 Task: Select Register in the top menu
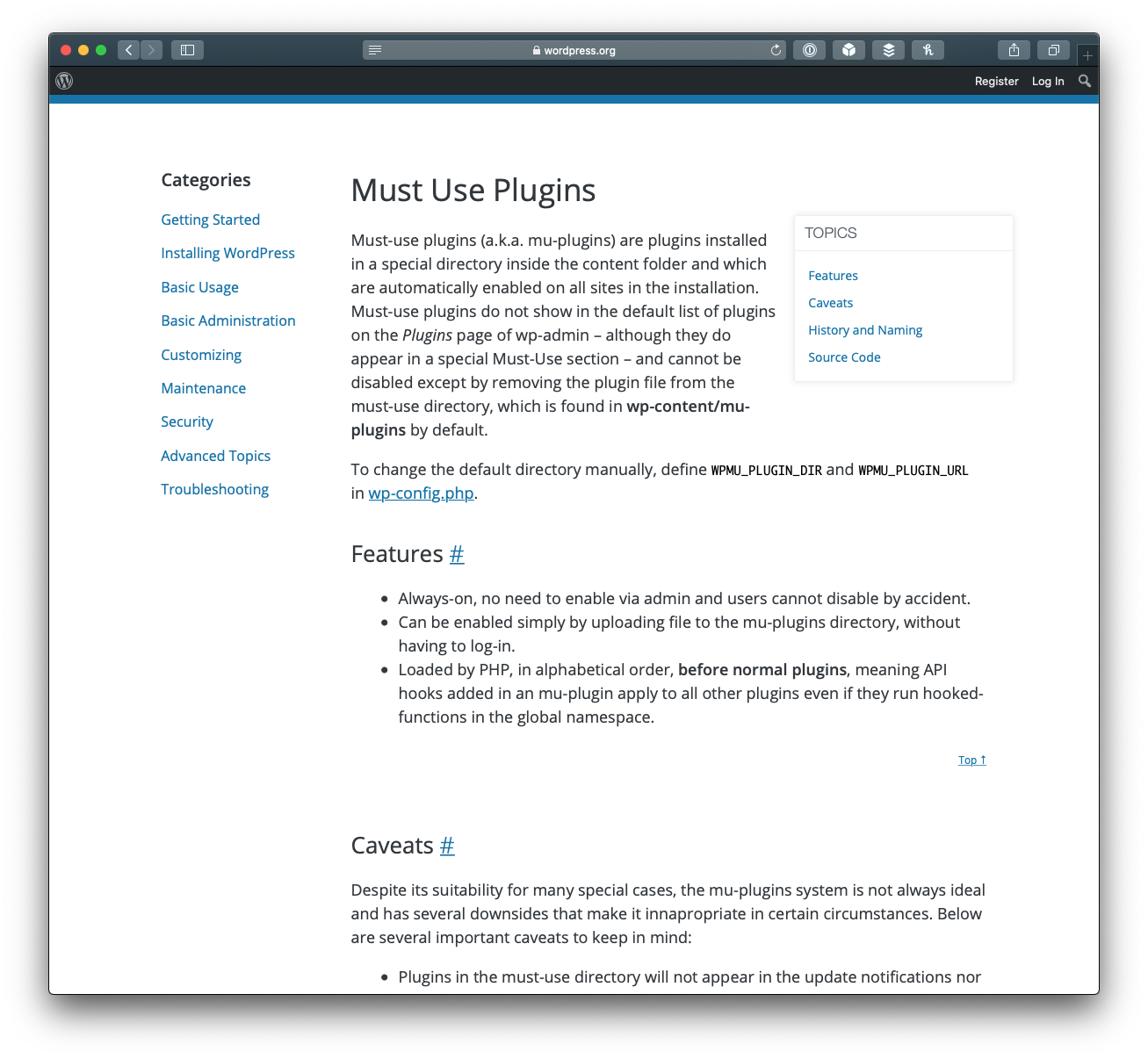pos(996,81)
